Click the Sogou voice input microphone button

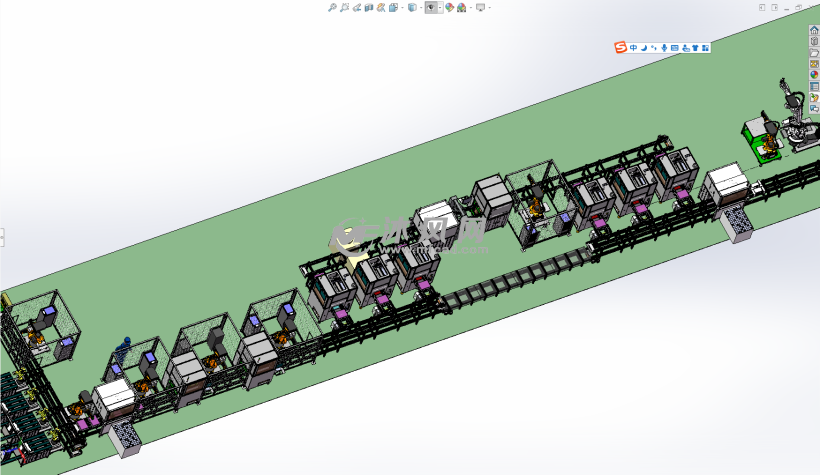(x=664, y=47)
